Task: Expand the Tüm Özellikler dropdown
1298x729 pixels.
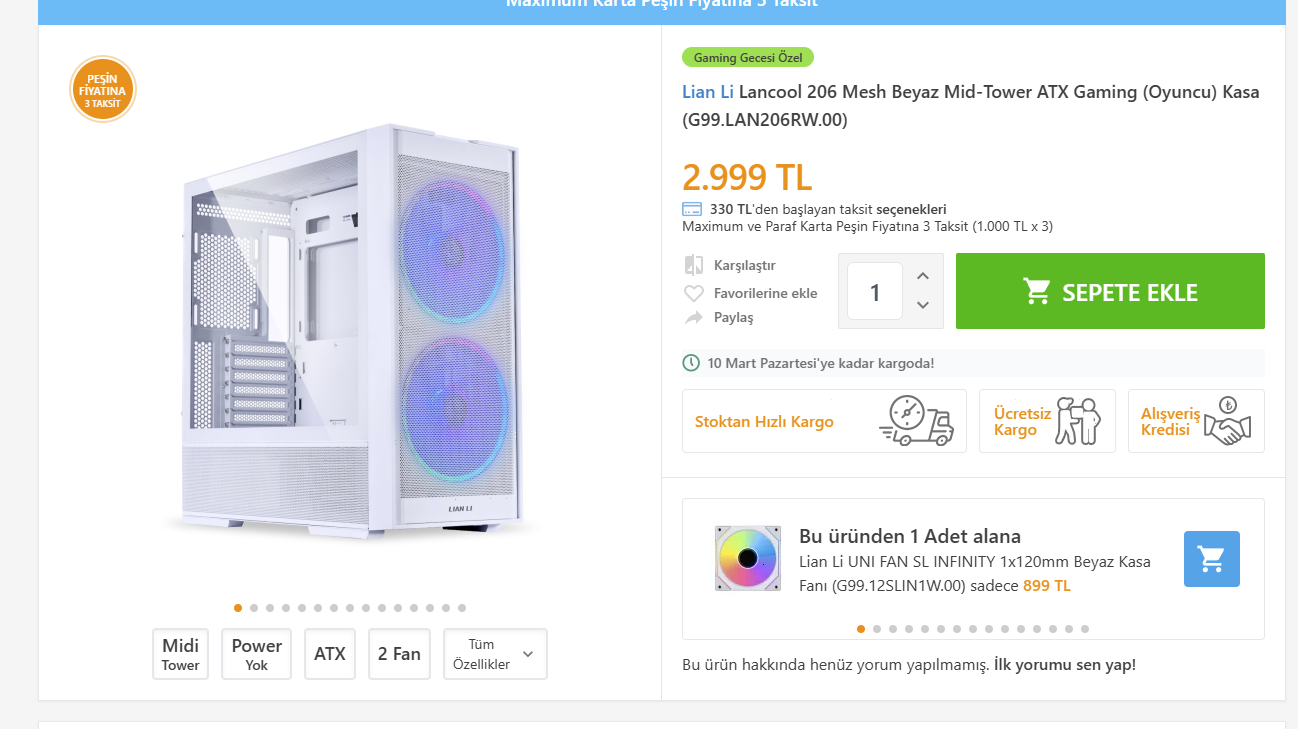Action: [495, 654]
